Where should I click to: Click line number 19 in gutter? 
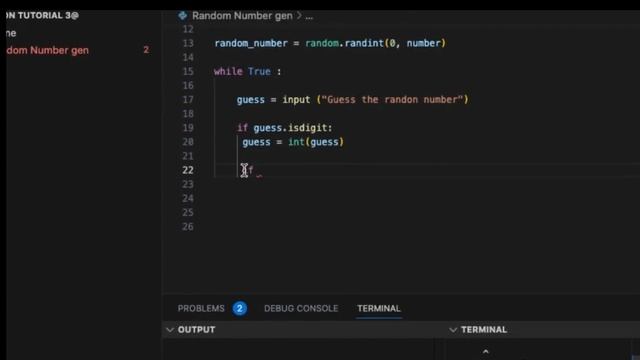point(188,128)
